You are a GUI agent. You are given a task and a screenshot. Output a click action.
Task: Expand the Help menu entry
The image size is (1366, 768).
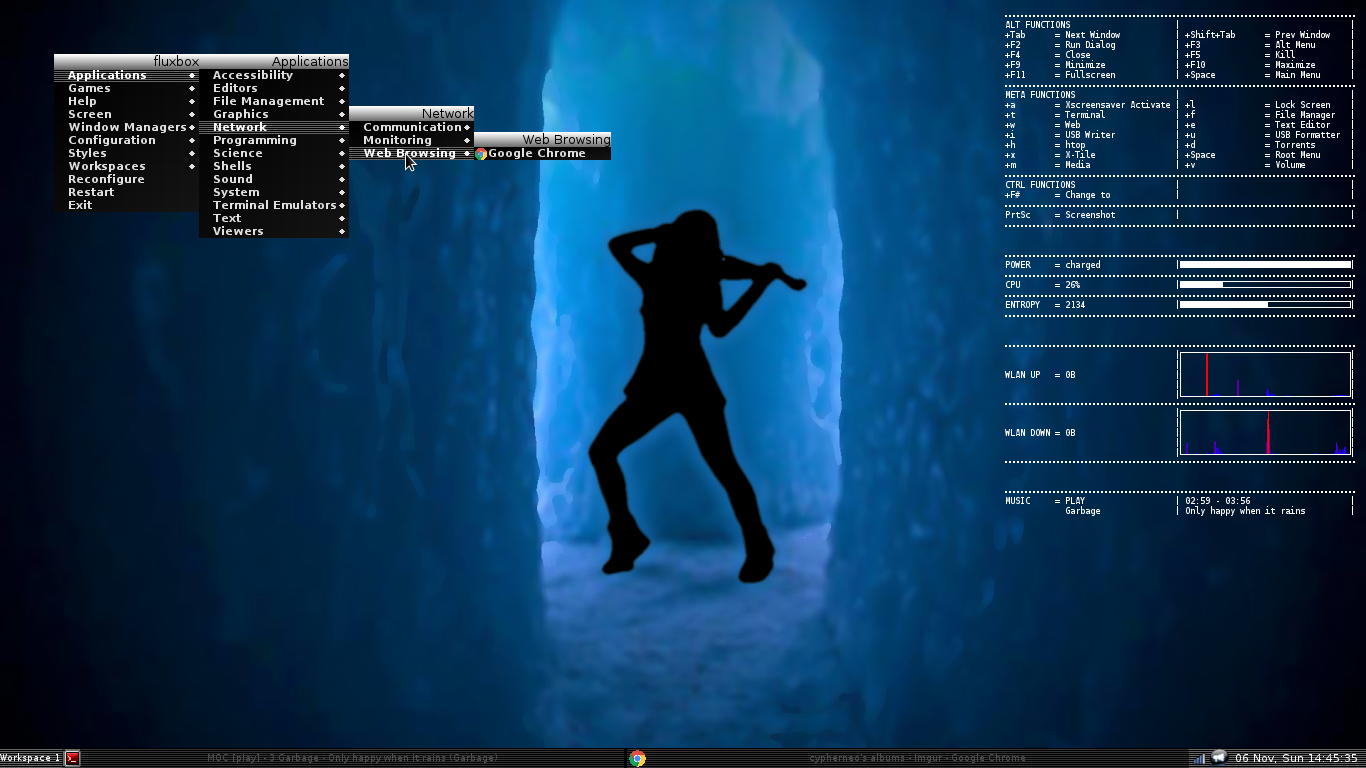(126, 102)
